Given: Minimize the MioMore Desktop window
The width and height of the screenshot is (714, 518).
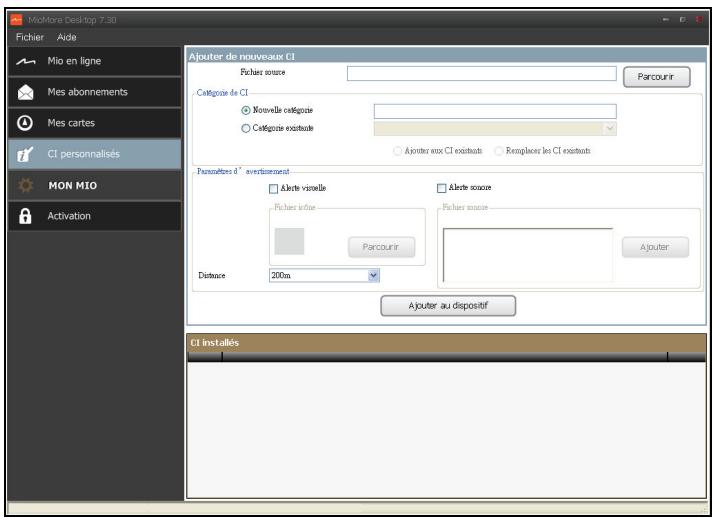Looking at the screenshot, I should point(666,20).
